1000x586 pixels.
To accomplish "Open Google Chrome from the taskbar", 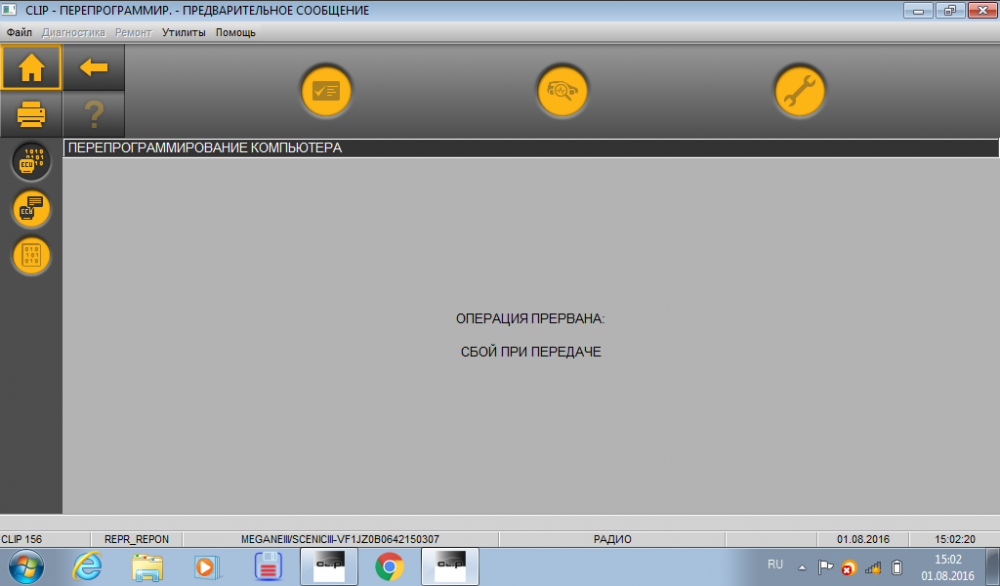I will pyautogui.click(x=390, y=567).
